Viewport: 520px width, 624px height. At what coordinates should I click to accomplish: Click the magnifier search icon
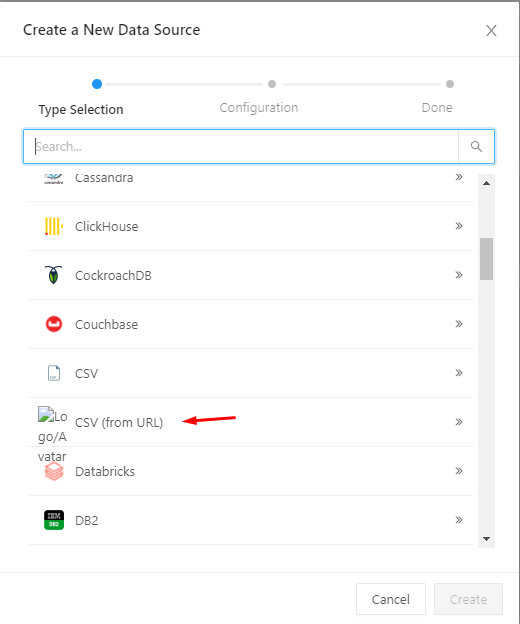pos(476,146)
